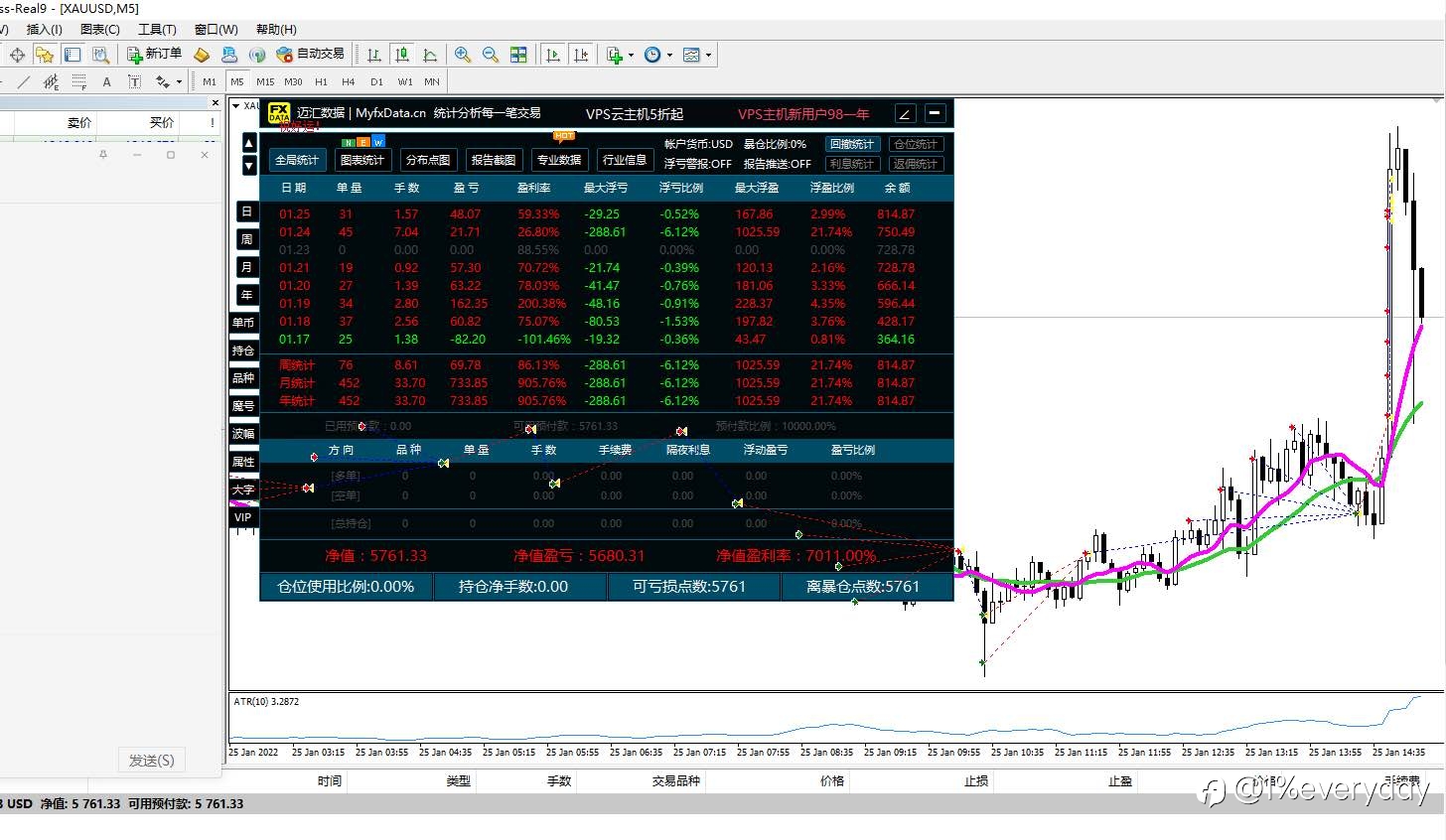
Task: Collapse panel with up arrow
Action: click(x=249, y=143)
